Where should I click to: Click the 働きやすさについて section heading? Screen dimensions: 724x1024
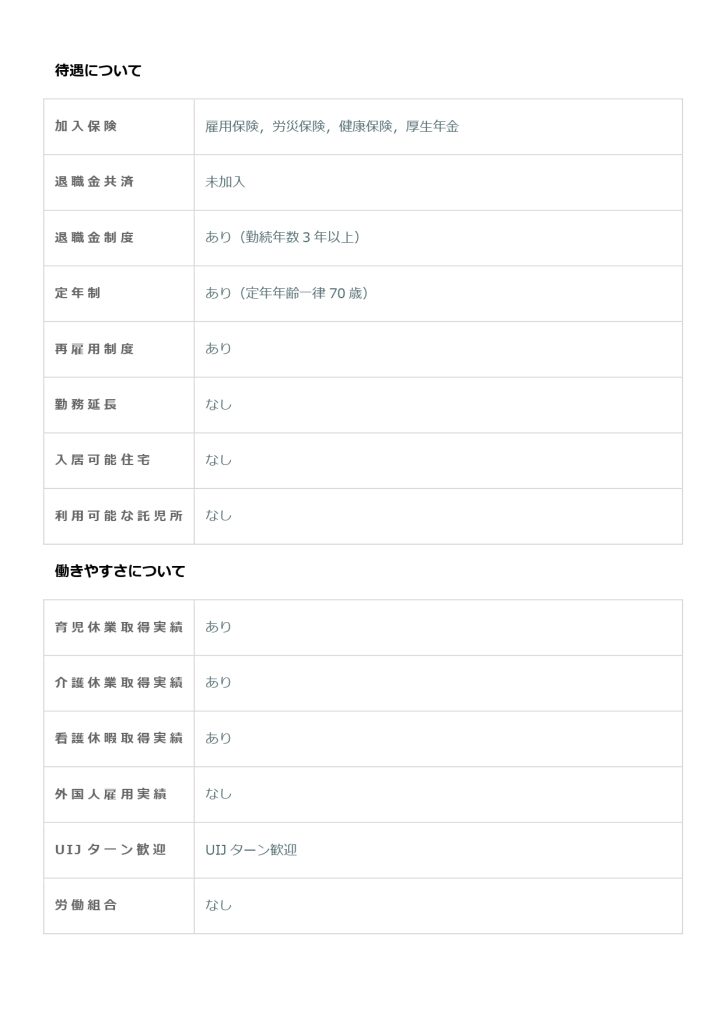120,571
